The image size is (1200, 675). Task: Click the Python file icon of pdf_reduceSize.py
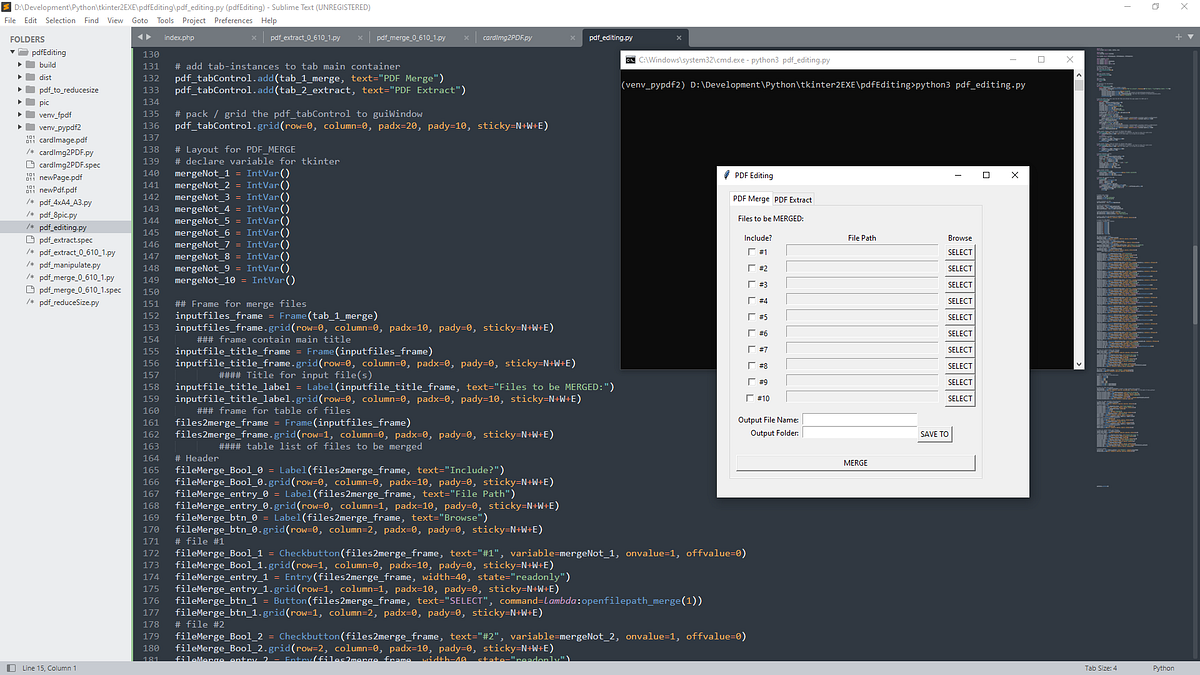pyautogui.click(x=31, y=302)
